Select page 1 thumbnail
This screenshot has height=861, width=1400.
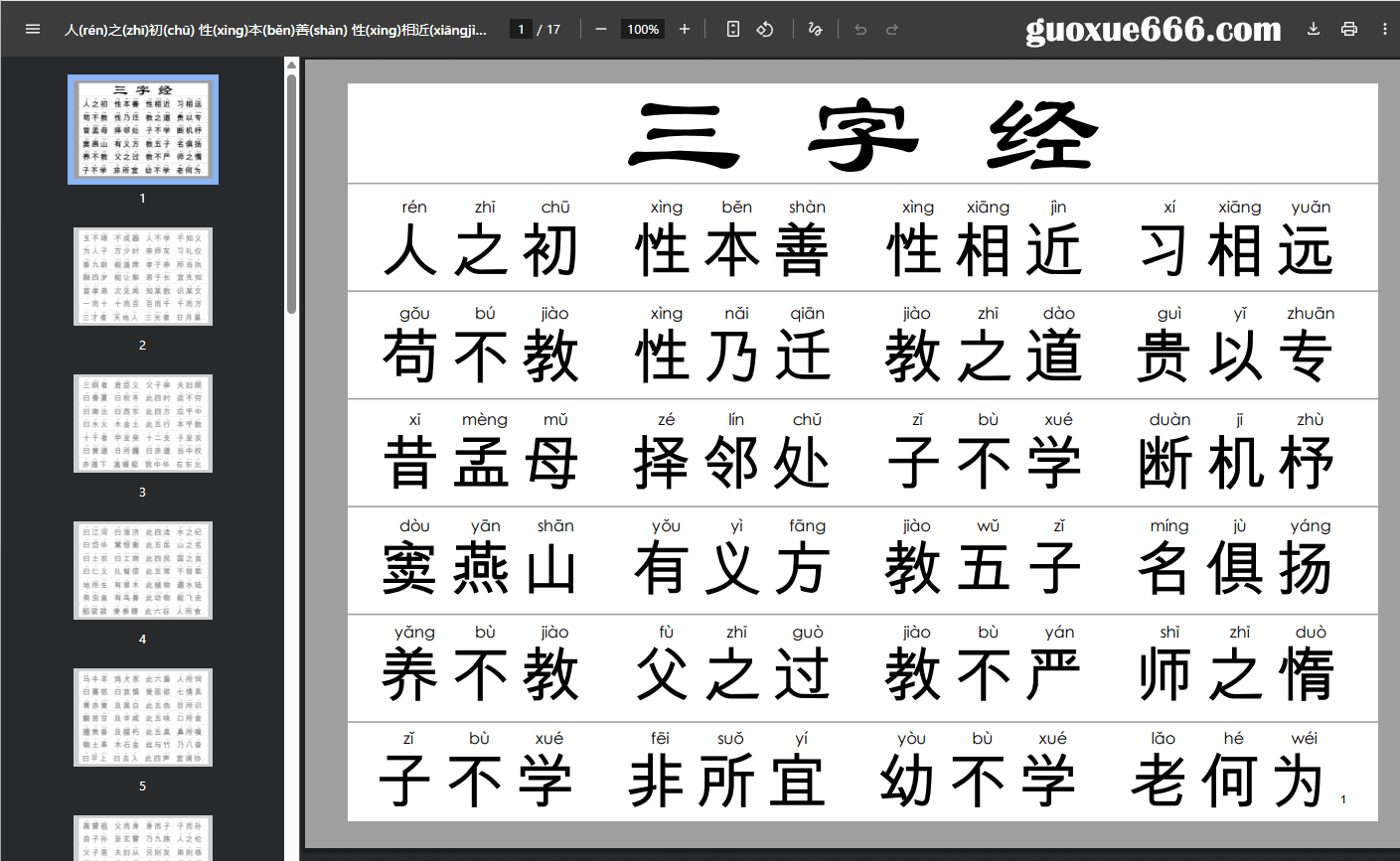tap(143, 130)
